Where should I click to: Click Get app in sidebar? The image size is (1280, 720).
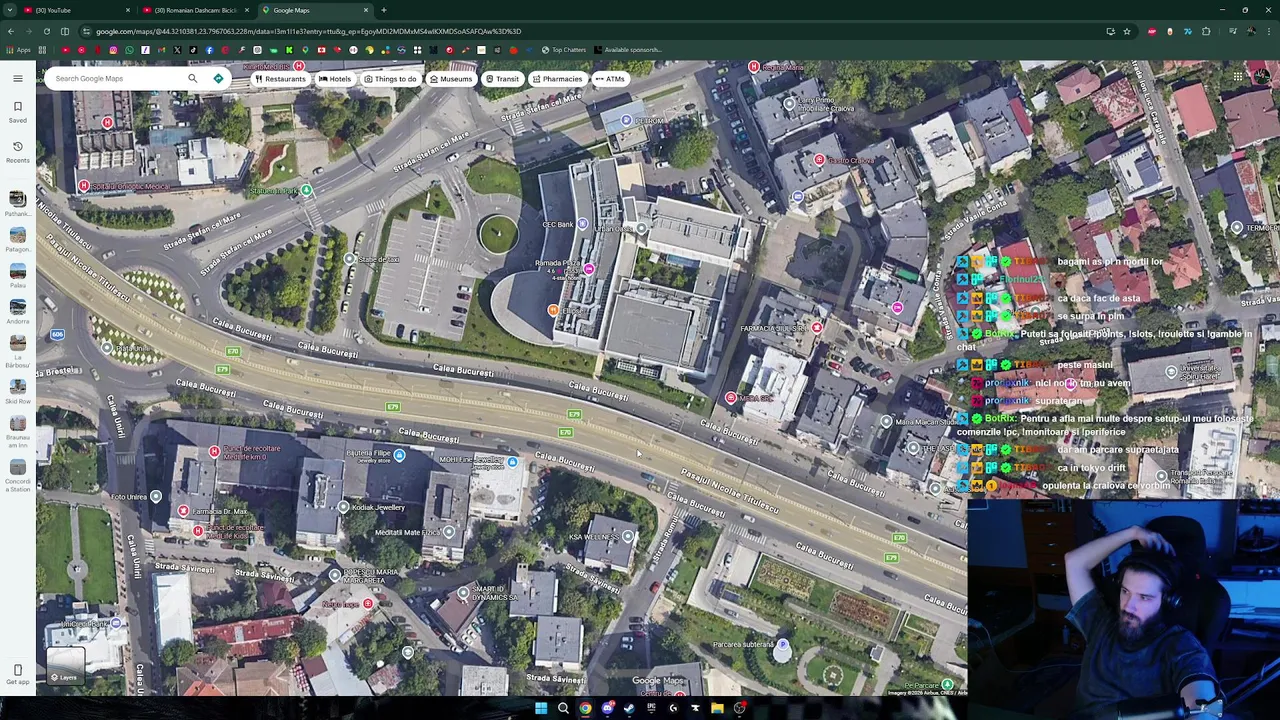[17, 674]
